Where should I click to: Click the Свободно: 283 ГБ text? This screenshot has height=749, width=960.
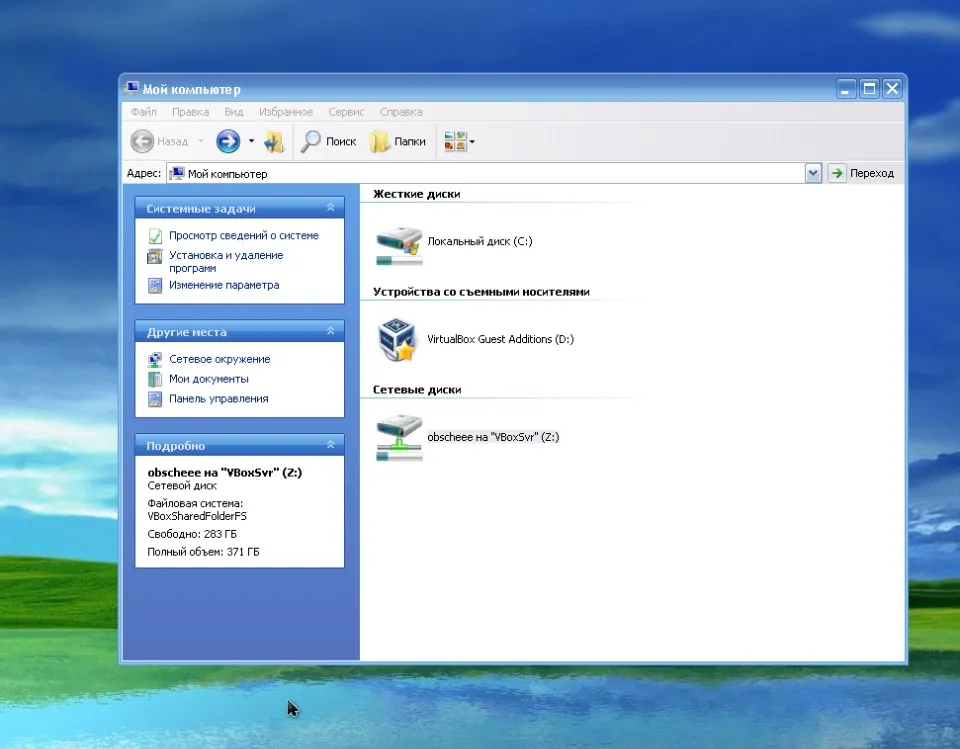192,534
